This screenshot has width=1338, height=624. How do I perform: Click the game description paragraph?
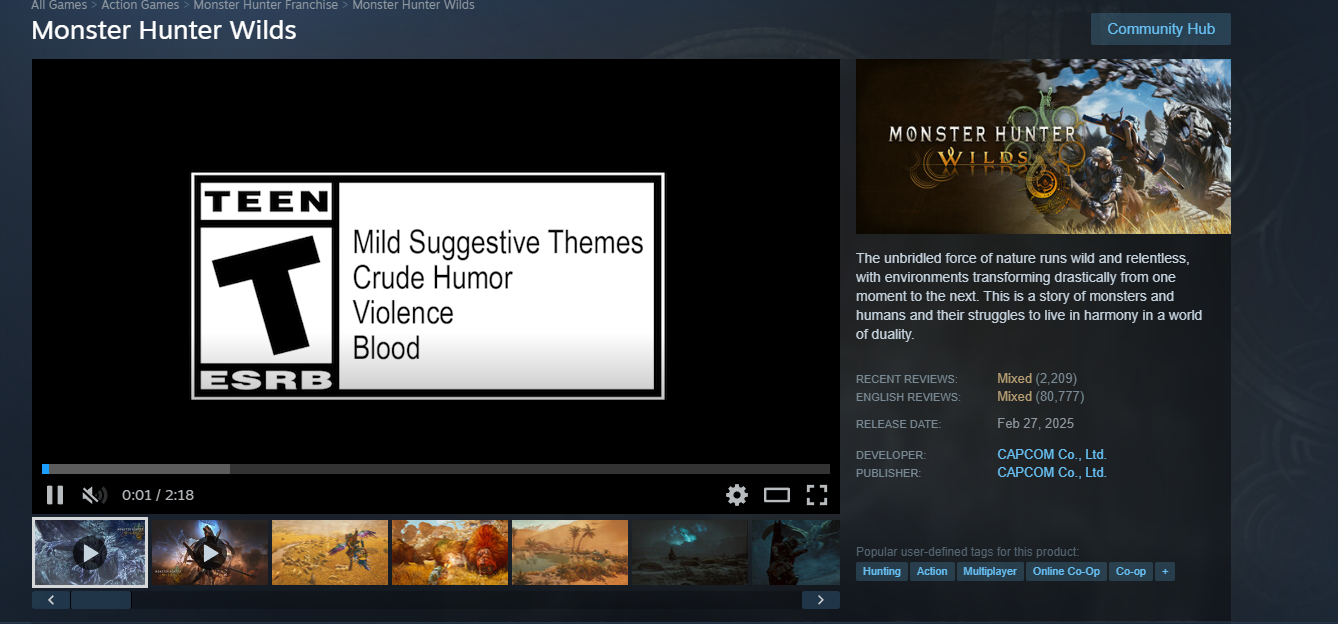(x=1030, y=296)
